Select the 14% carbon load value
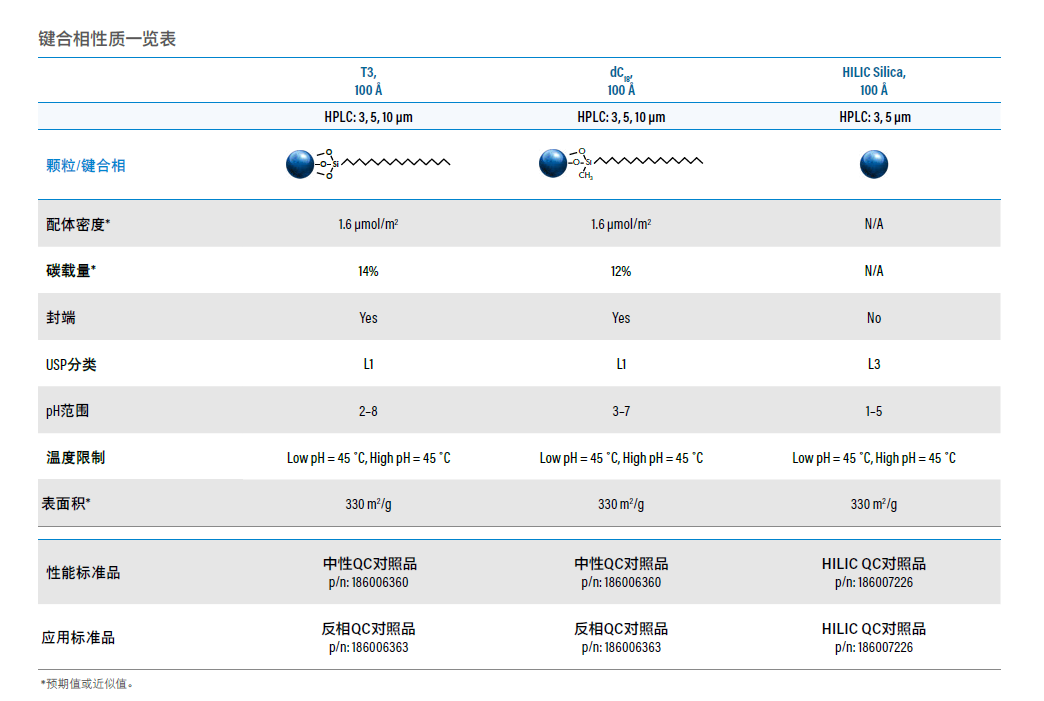 (368, 271)
